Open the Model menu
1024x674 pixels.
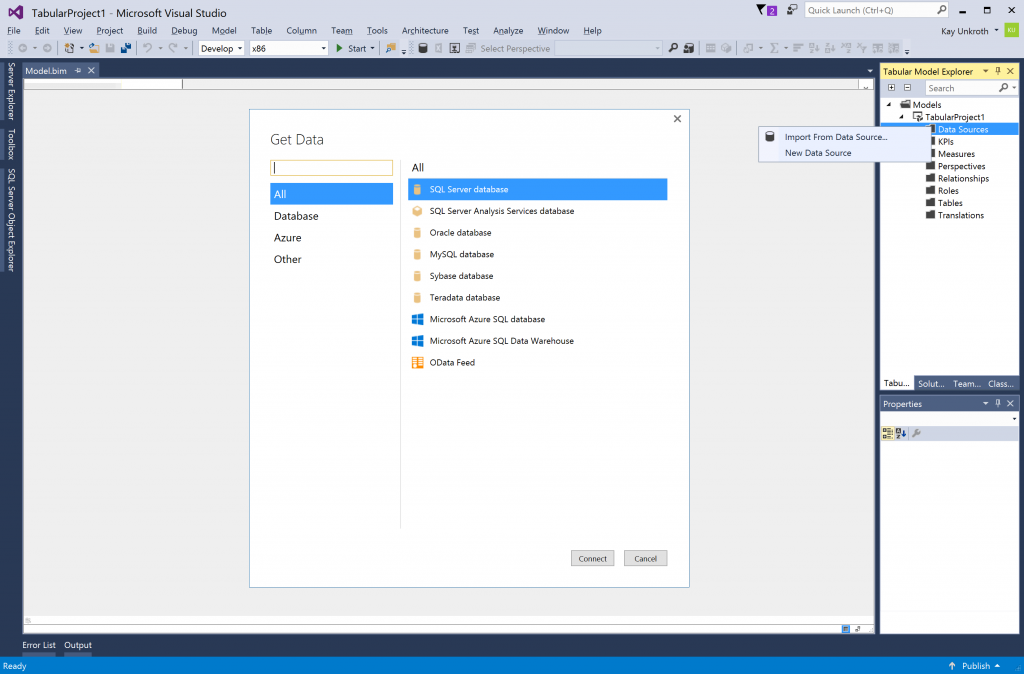(x=224, y=31)
